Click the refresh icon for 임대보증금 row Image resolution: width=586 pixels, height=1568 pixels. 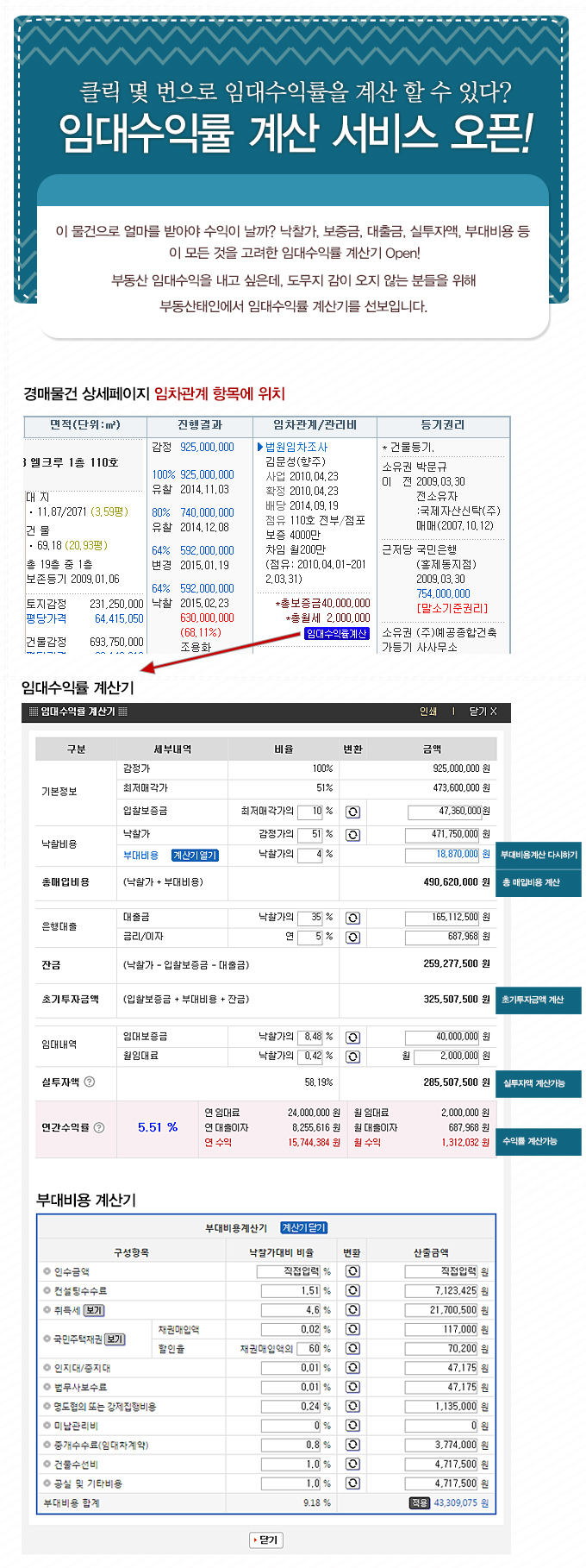tap(352, 1037)
